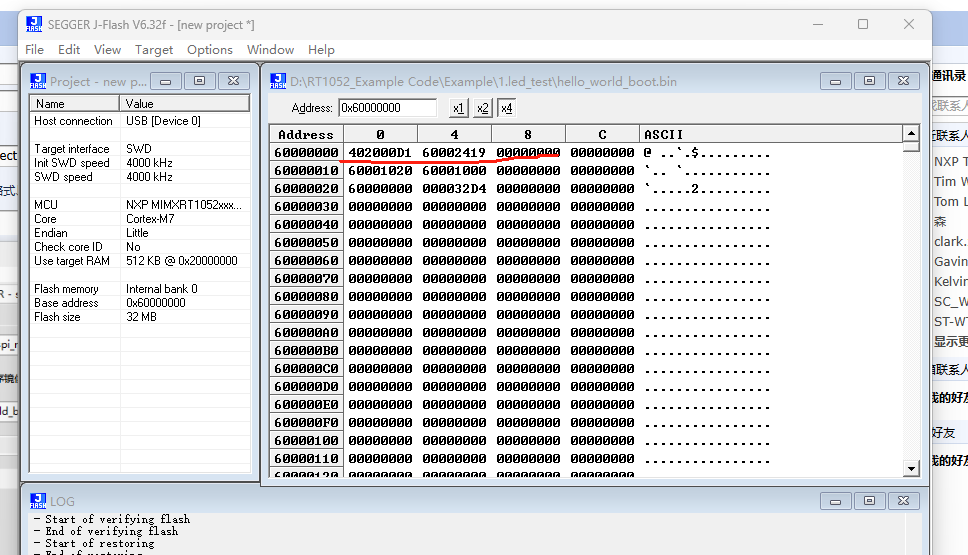Open the File menu

[x=34, y=49]
